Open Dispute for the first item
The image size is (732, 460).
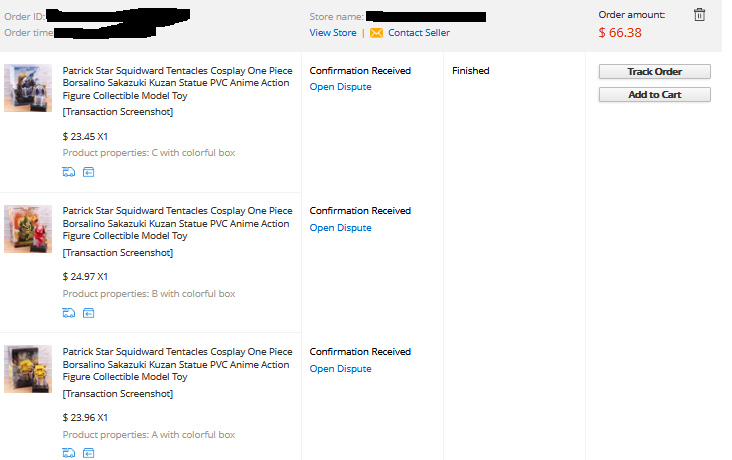click(x=340, y=87)
